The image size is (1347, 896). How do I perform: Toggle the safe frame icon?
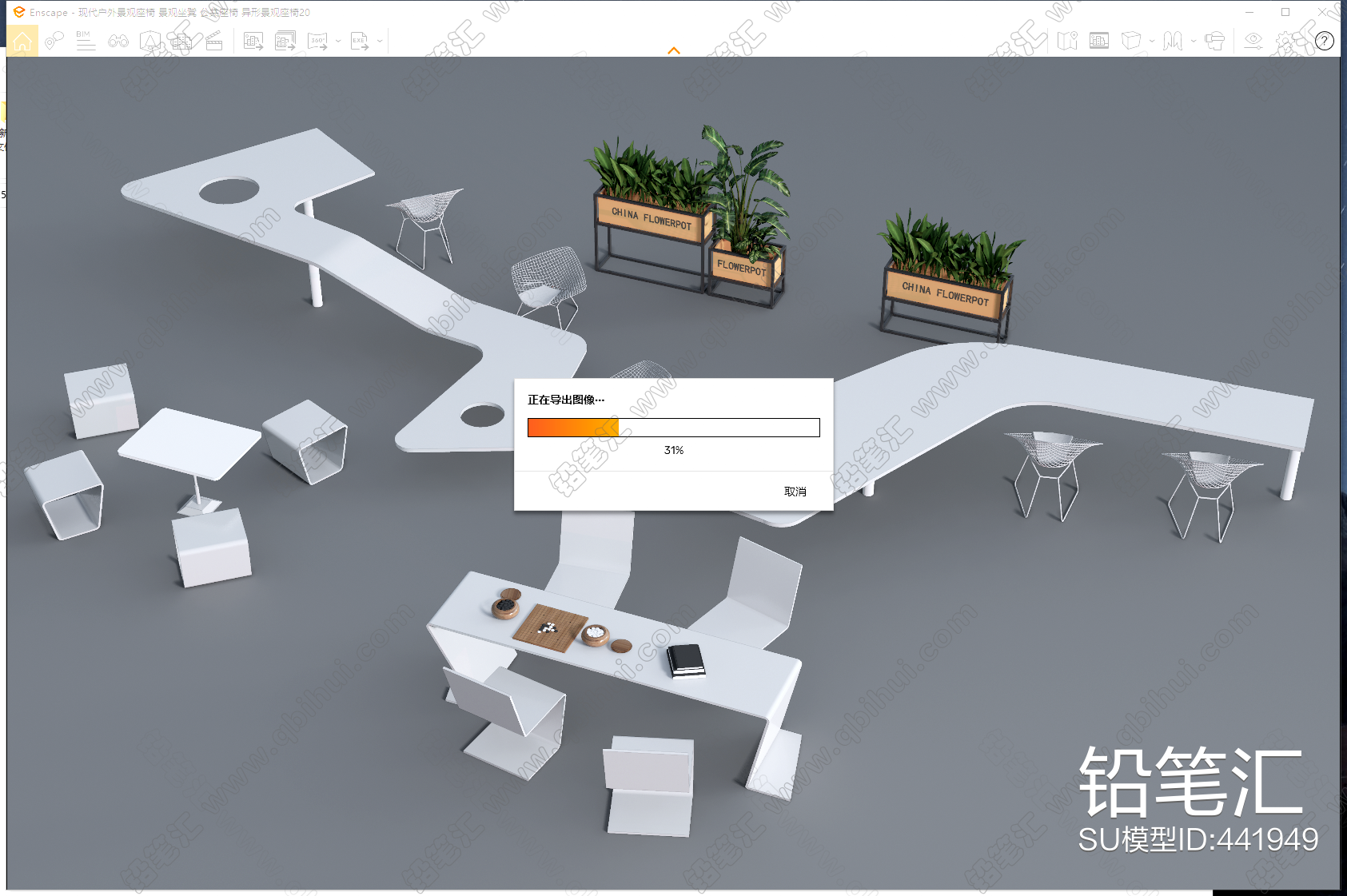[1099, 41]
